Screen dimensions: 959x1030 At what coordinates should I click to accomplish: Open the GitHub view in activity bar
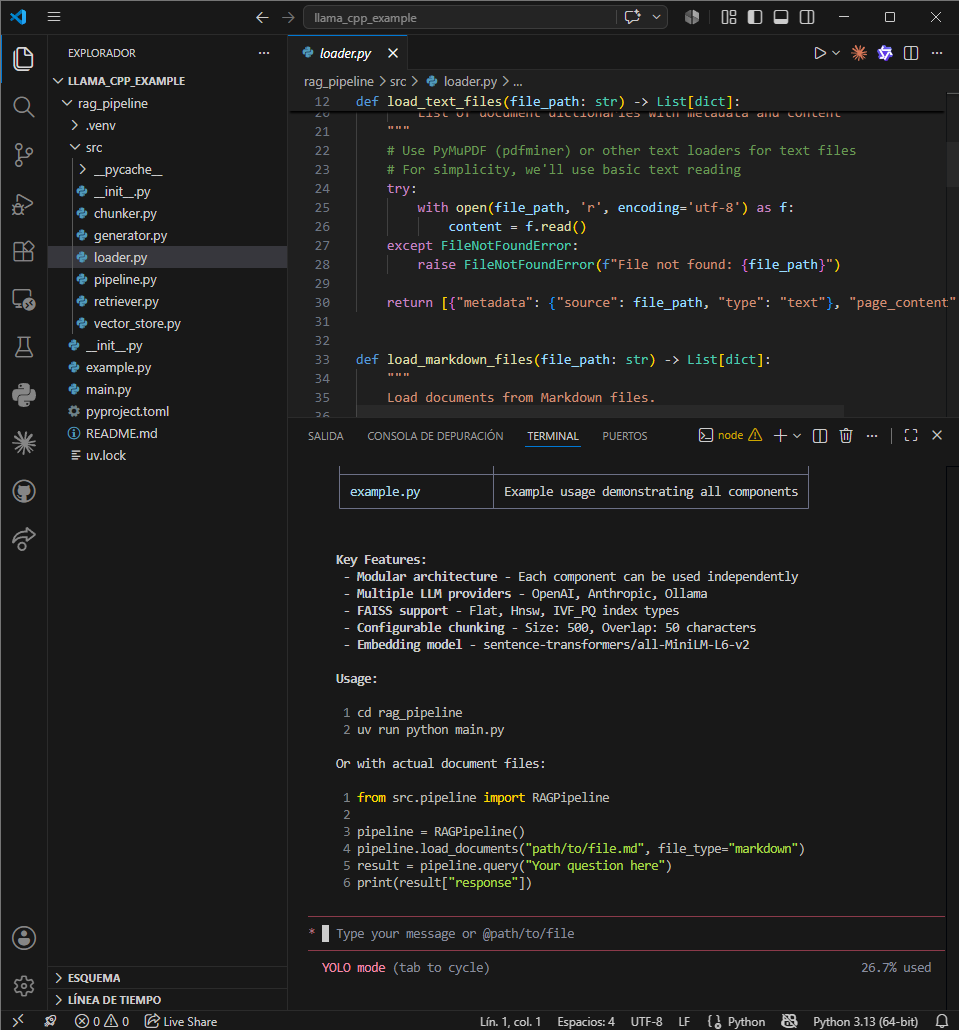[24, 491]
